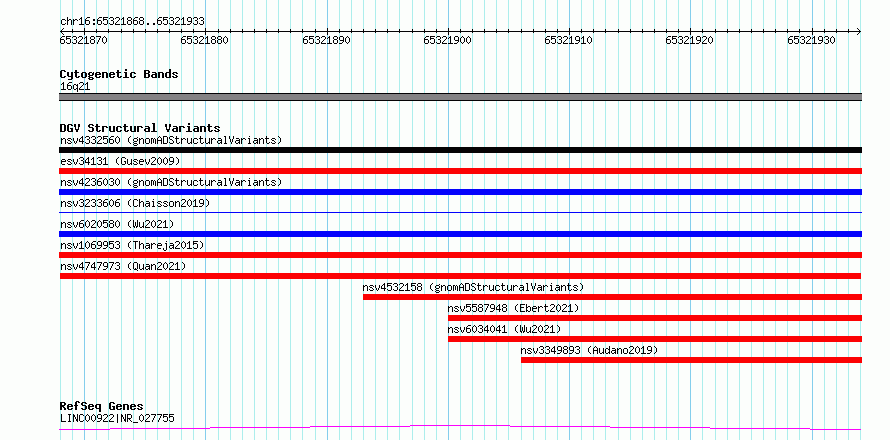This screenshot has width=890, height=440.
Task: Click the right arrowhead of the ruler
Action: pyautogui.click(x=859, y=31)
